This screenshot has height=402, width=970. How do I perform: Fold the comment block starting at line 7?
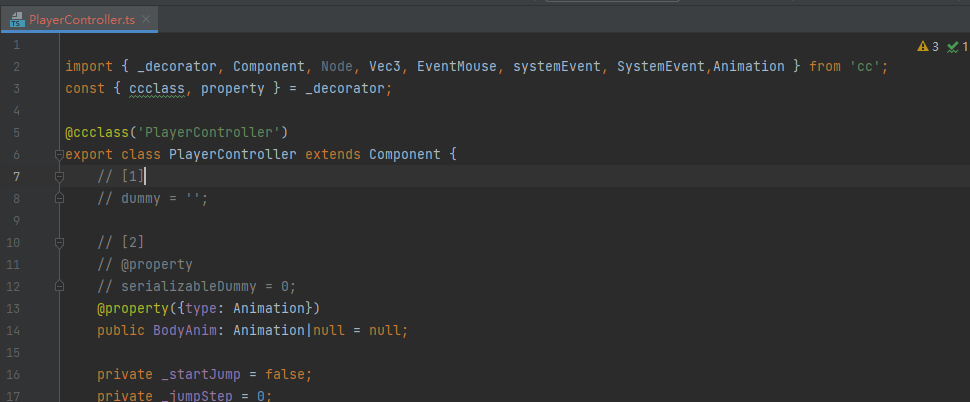(58, 177)
